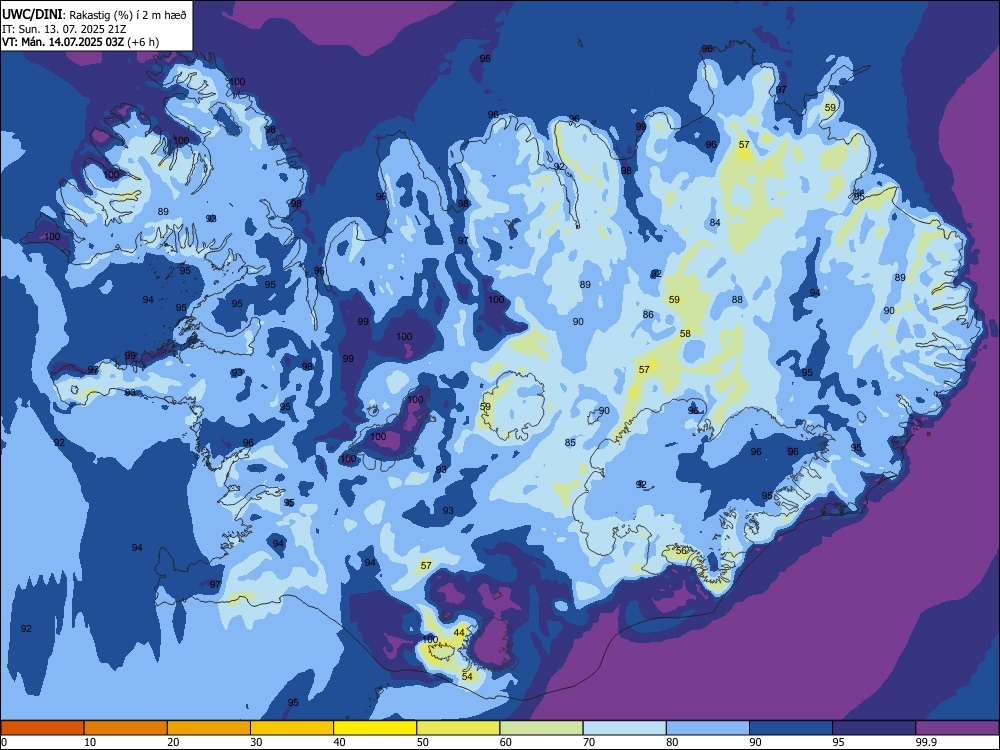The height and width of the screenshot is (750, 1000).
Task: Click the legend scale label 99.9
Action: (925, 742)
